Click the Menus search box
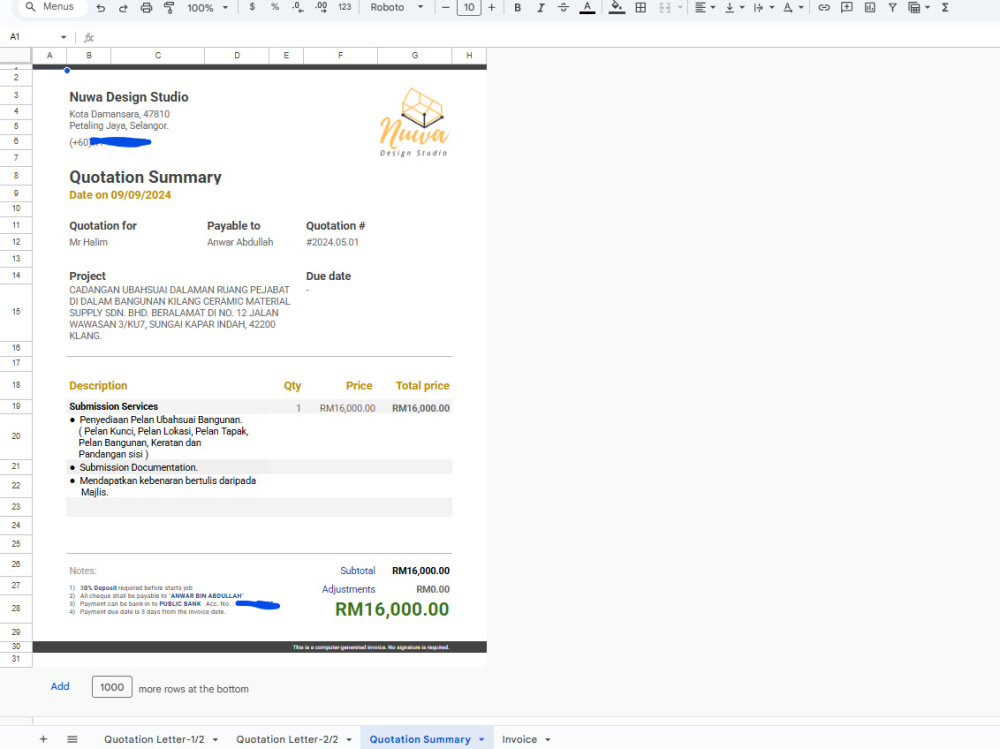 [50, 7]
